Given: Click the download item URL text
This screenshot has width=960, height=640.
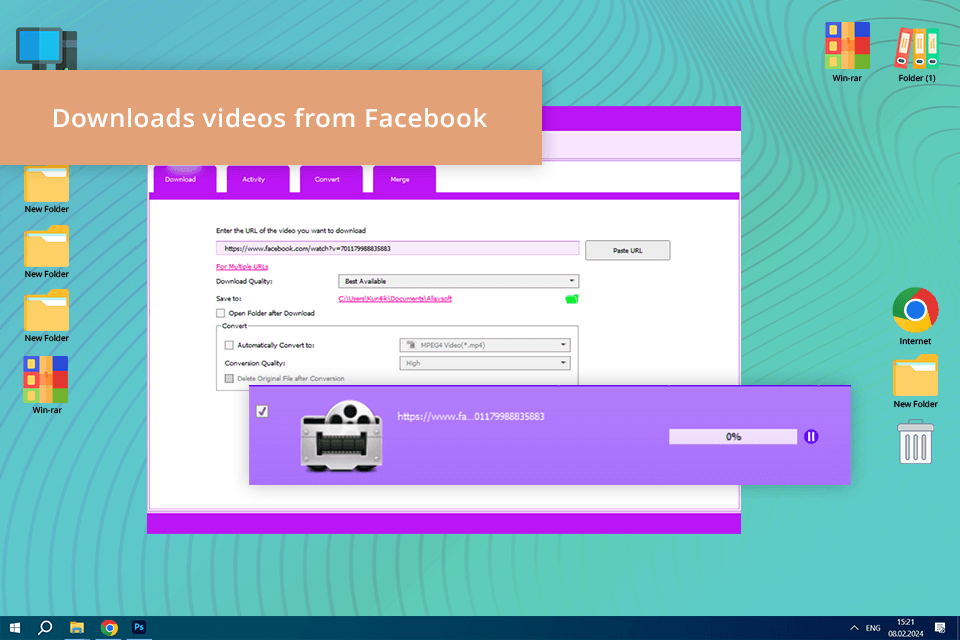Looking at the screenshot, I should (x=471, y=416).
